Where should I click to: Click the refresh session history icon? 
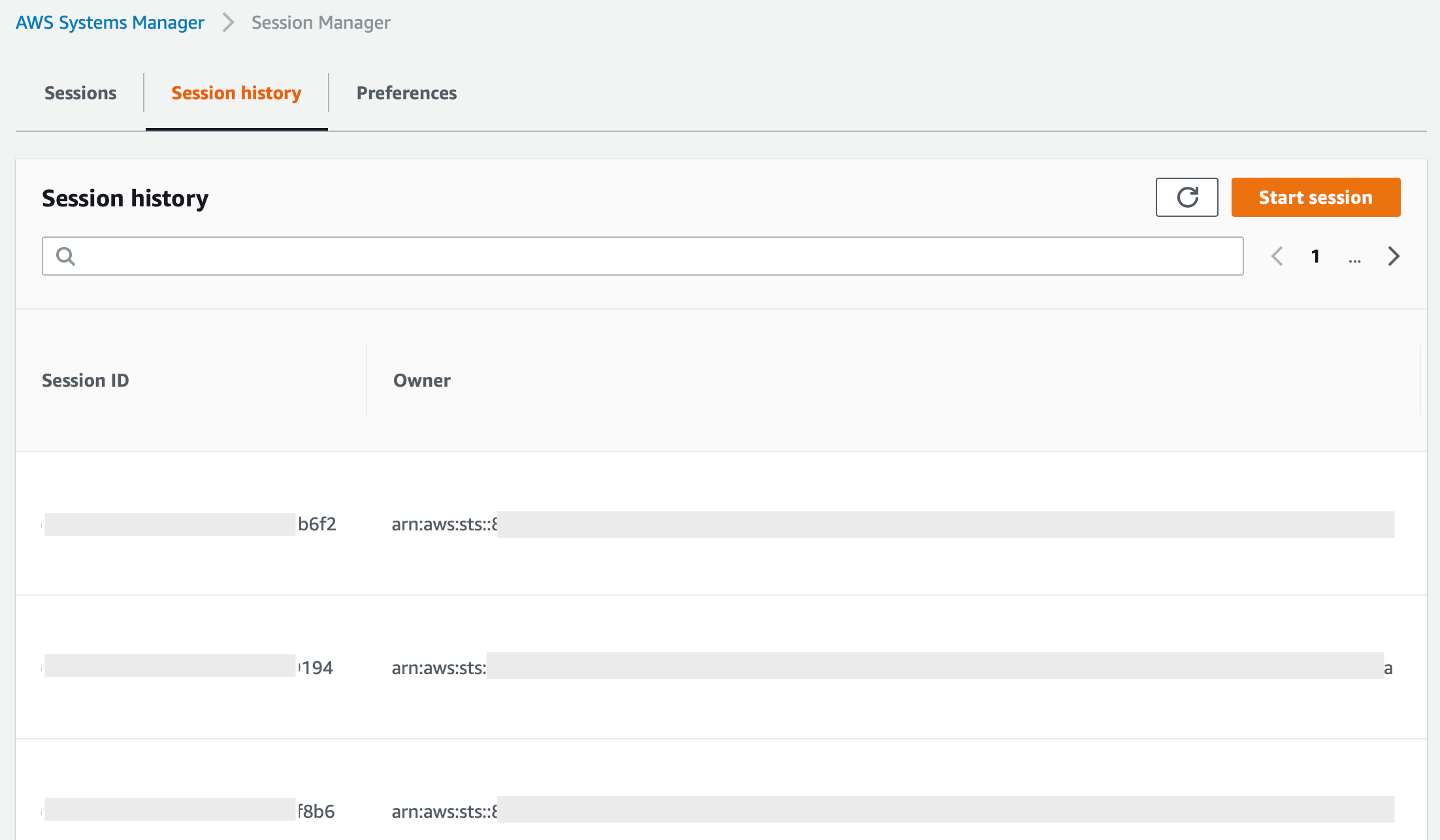point(1186,197)
